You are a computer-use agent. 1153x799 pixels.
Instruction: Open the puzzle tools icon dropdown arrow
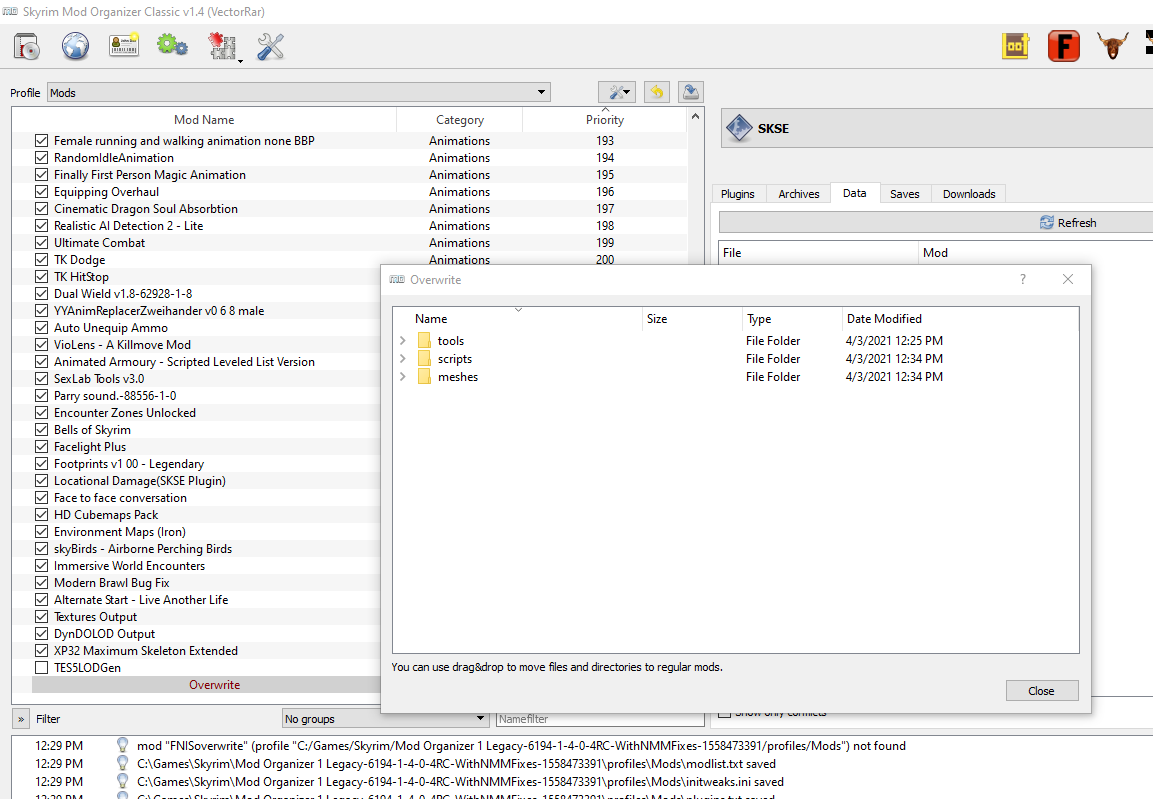(240, 60)
